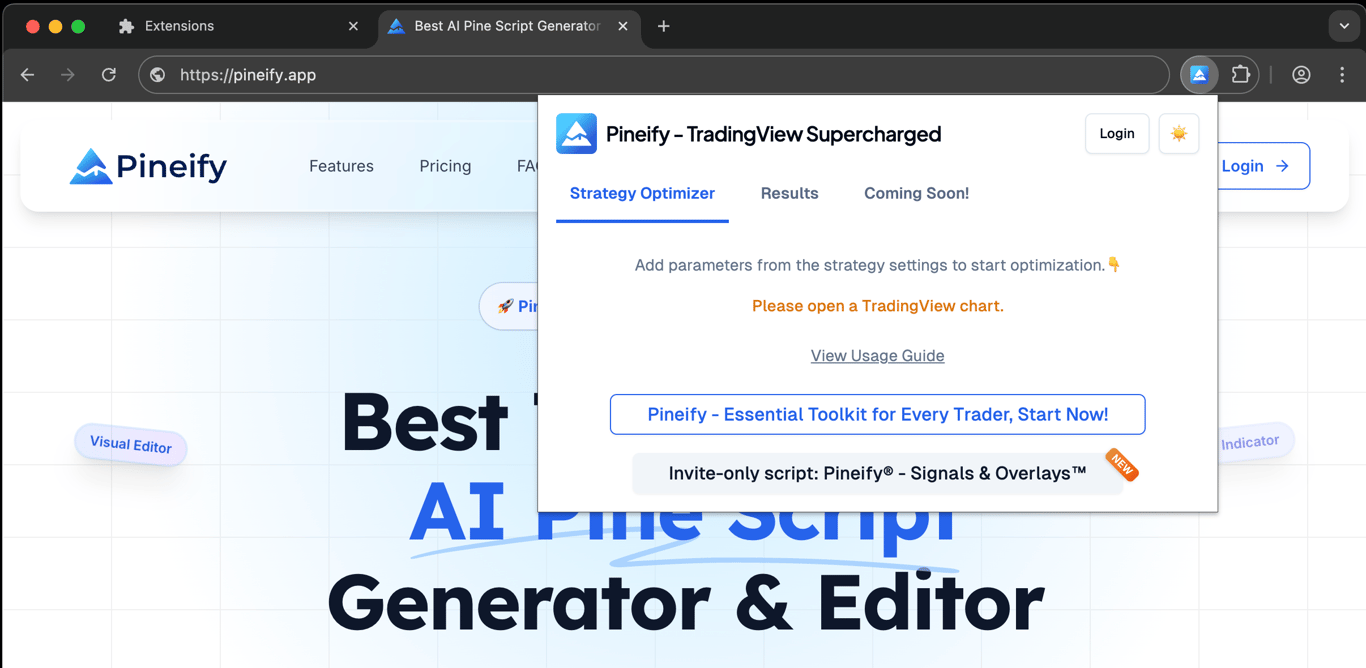Expand the tab search dropdown arrow
Viewport: 1366px width, 668px height.
(1343, 26)
